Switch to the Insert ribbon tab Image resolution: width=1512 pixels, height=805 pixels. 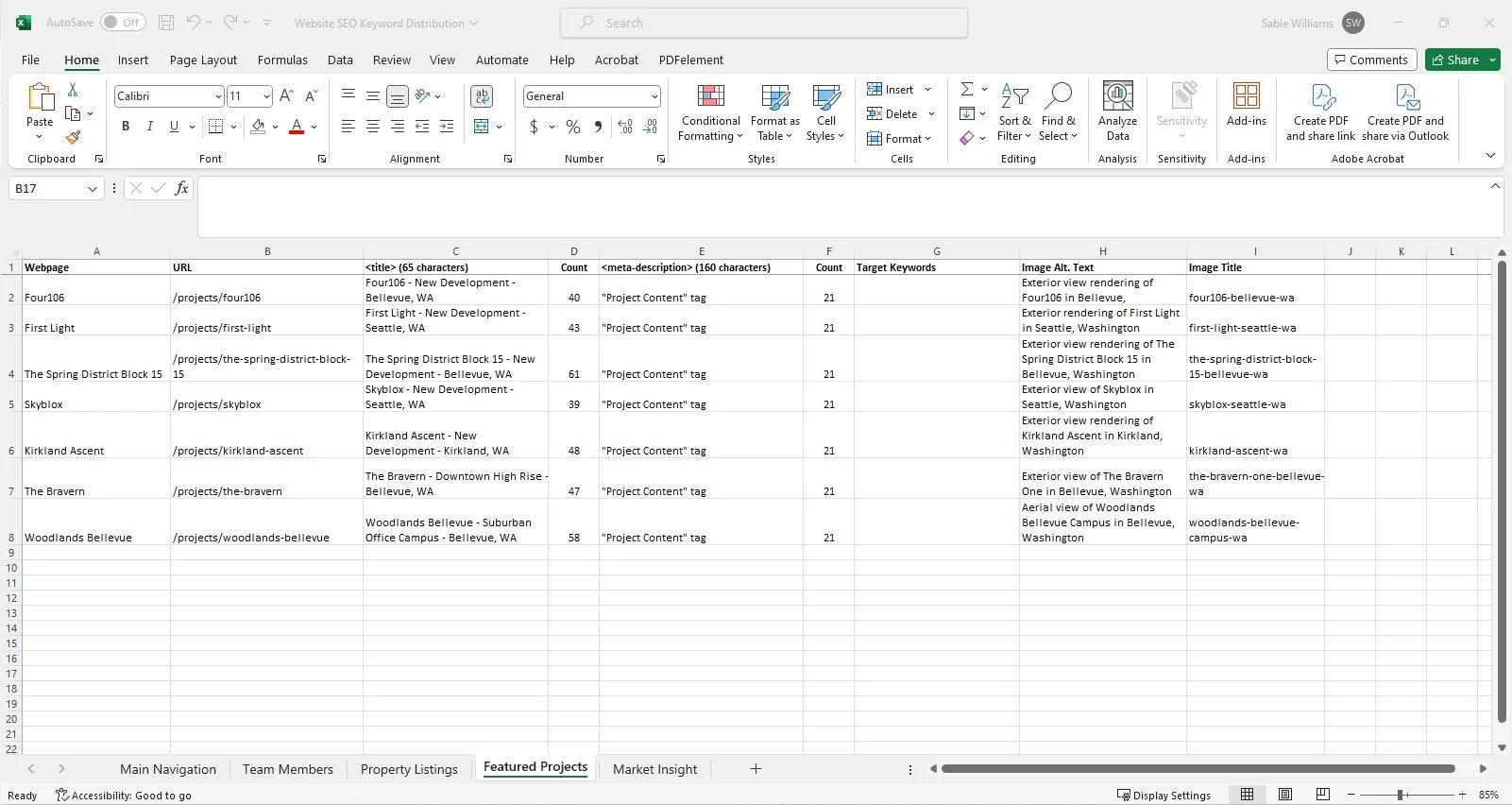tap(132, 60)
